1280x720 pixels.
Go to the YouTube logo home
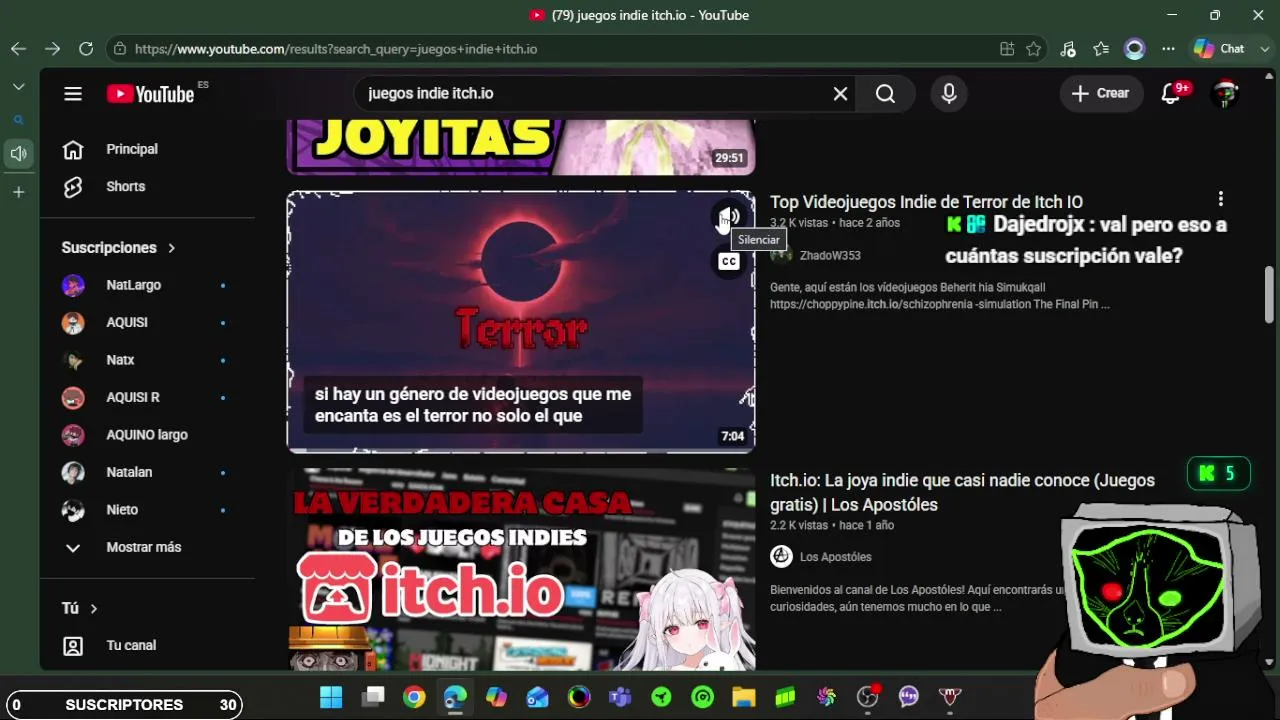point(151,94)
